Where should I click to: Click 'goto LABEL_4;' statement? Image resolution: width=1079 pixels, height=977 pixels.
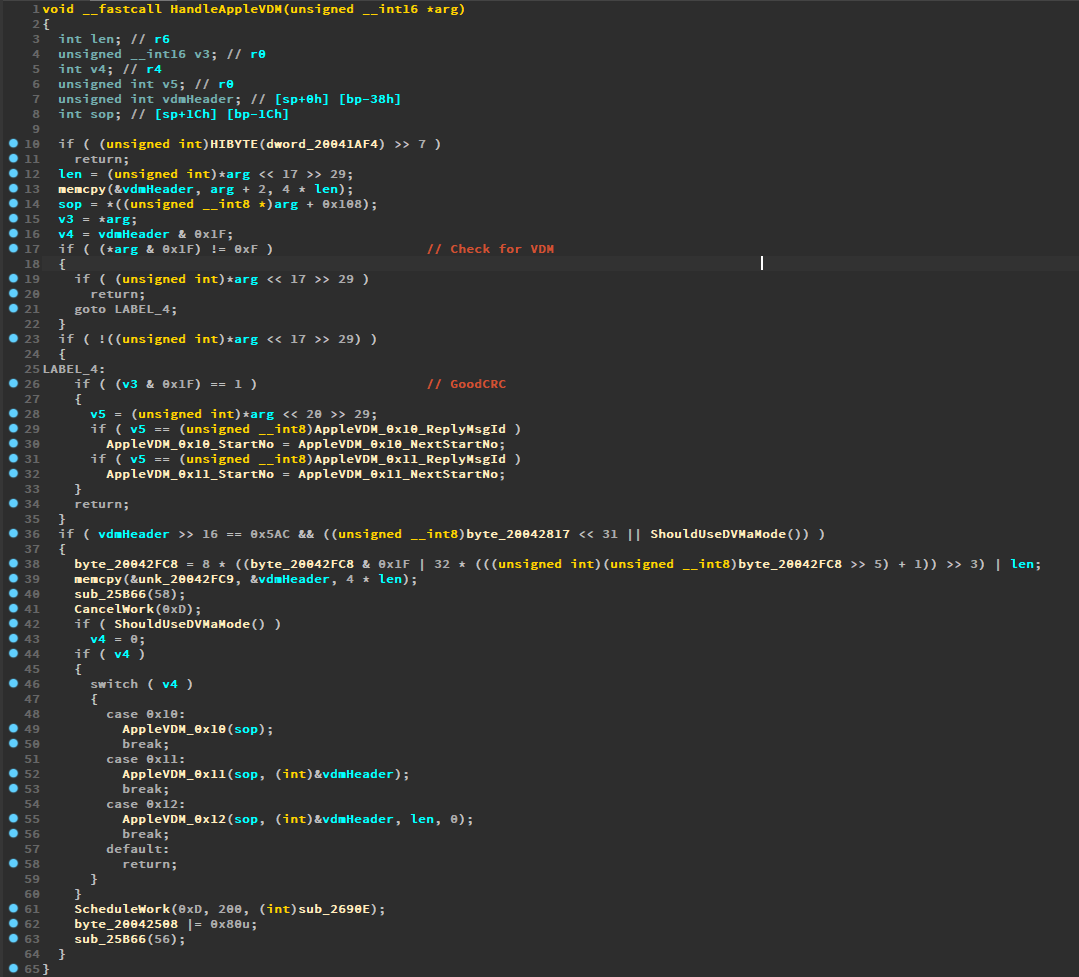(x=125, y=309)
